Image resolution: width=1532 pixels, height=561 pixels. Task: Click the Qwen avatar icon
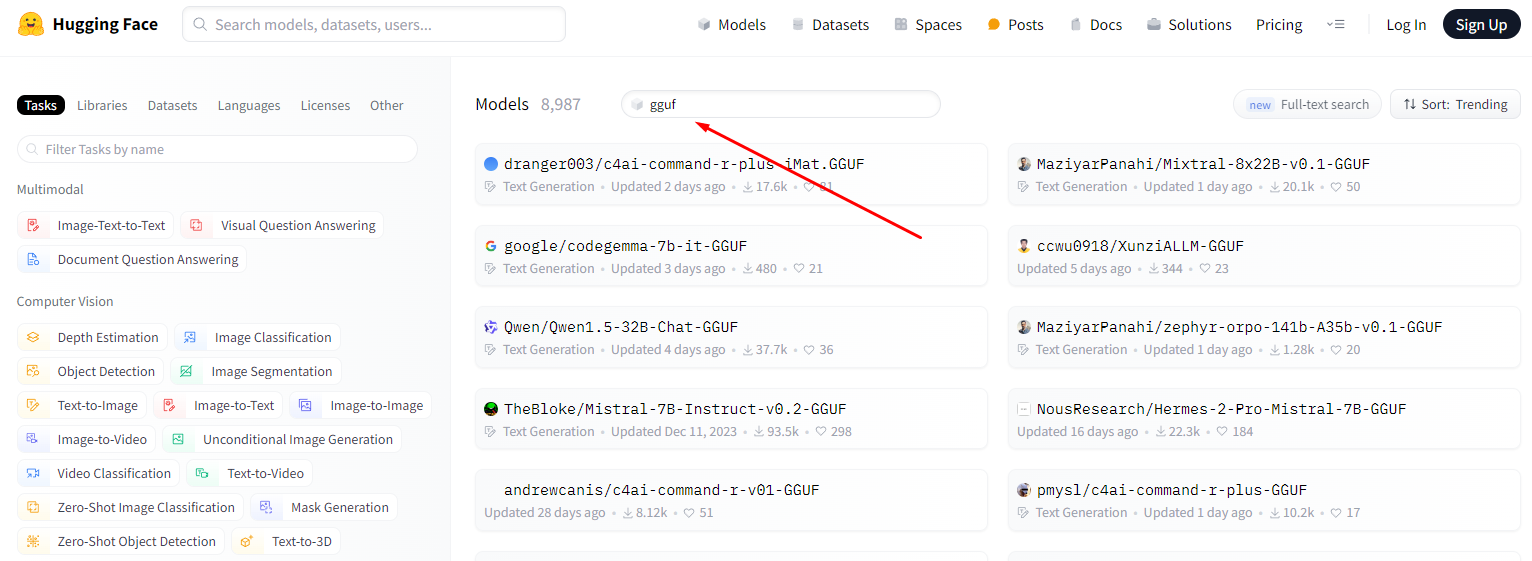pos(491,327)
